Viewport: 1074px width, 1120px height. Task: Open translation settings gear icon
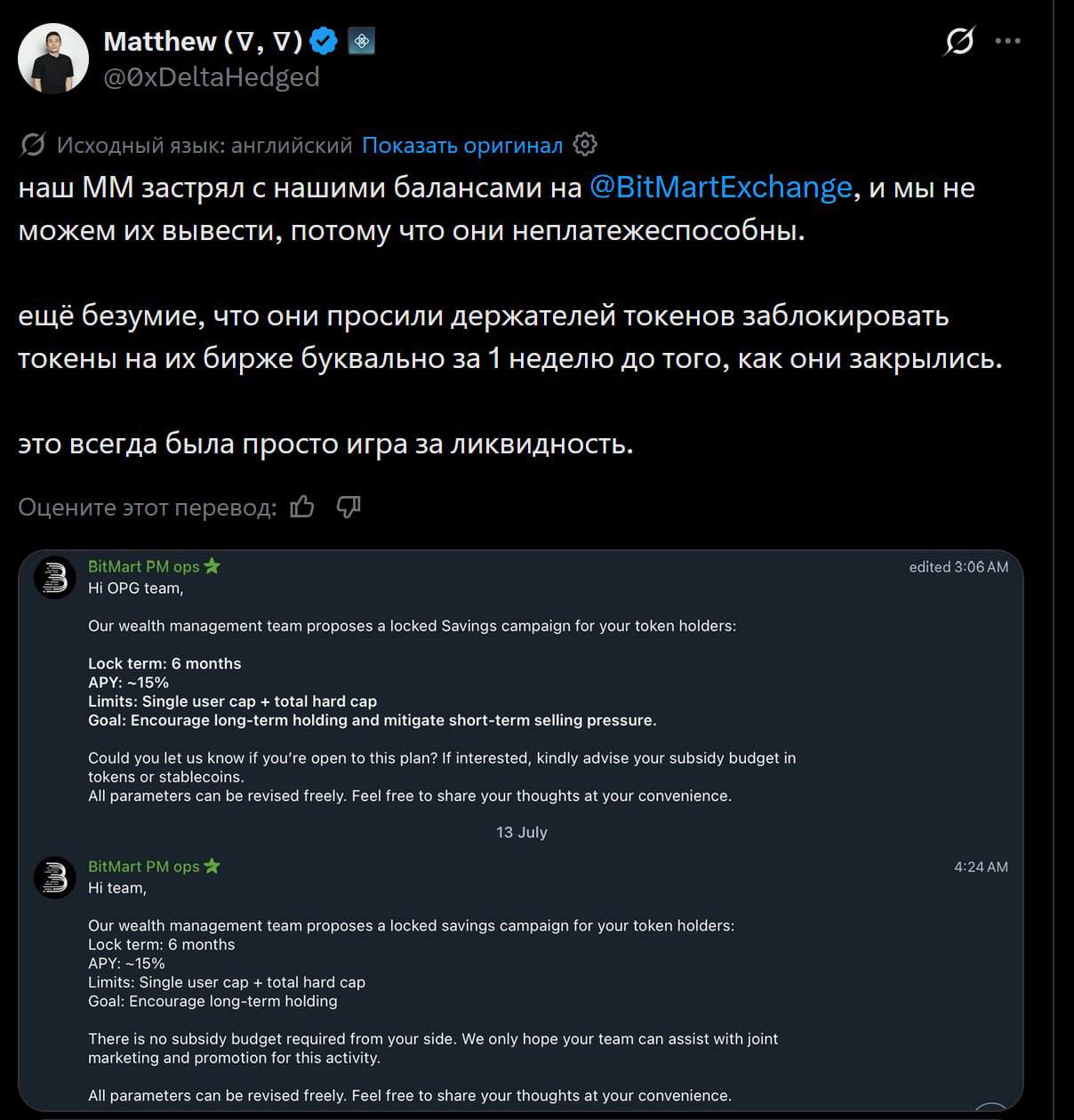tap(585, 144)
